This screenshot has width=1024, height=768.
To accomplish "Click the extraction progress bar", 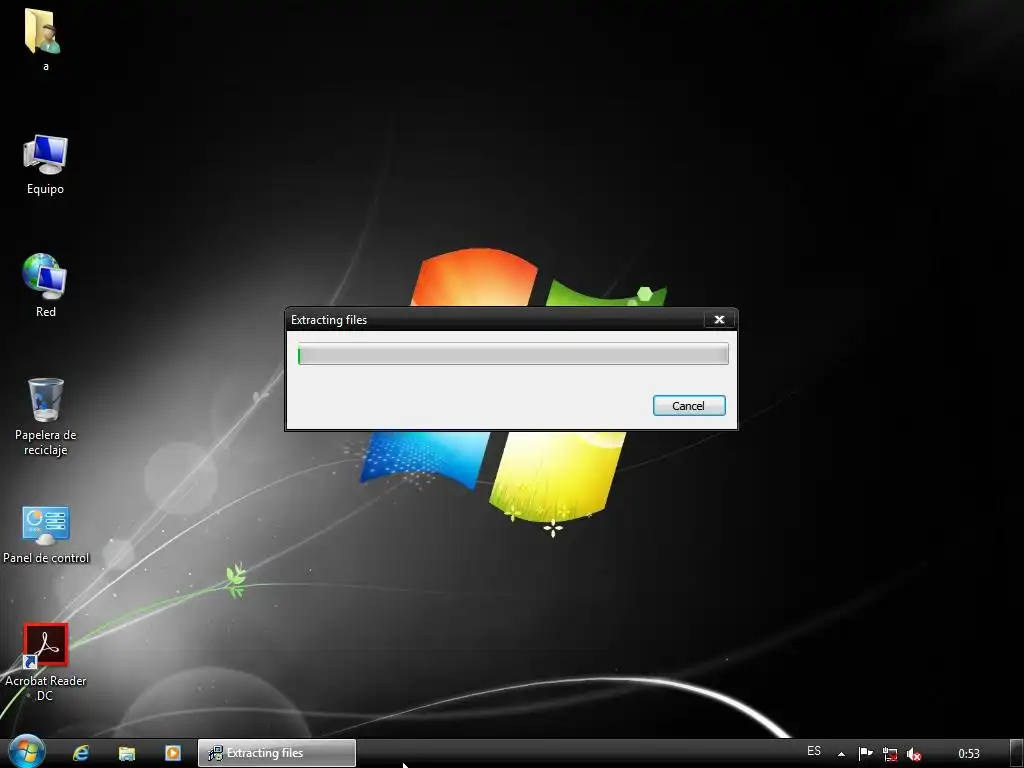I will tap(513, 354).
